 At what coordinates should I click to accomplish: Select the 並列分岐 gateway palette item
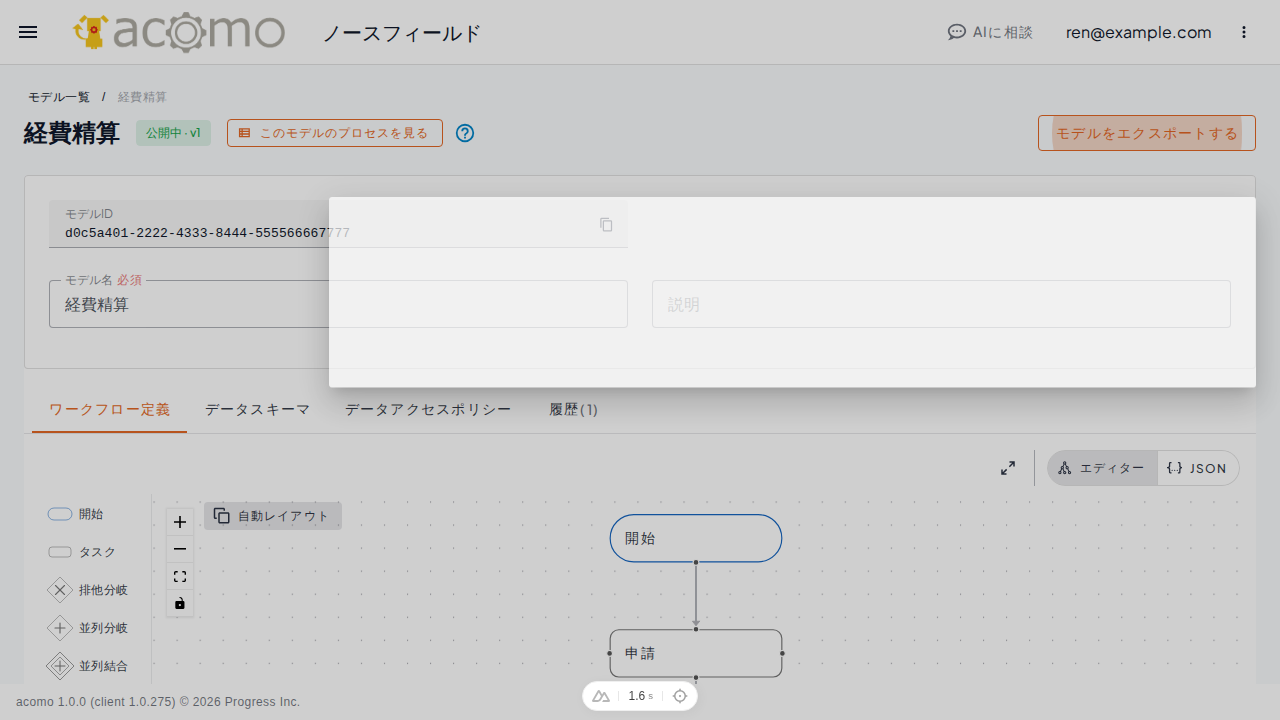(x=87, y=628)
